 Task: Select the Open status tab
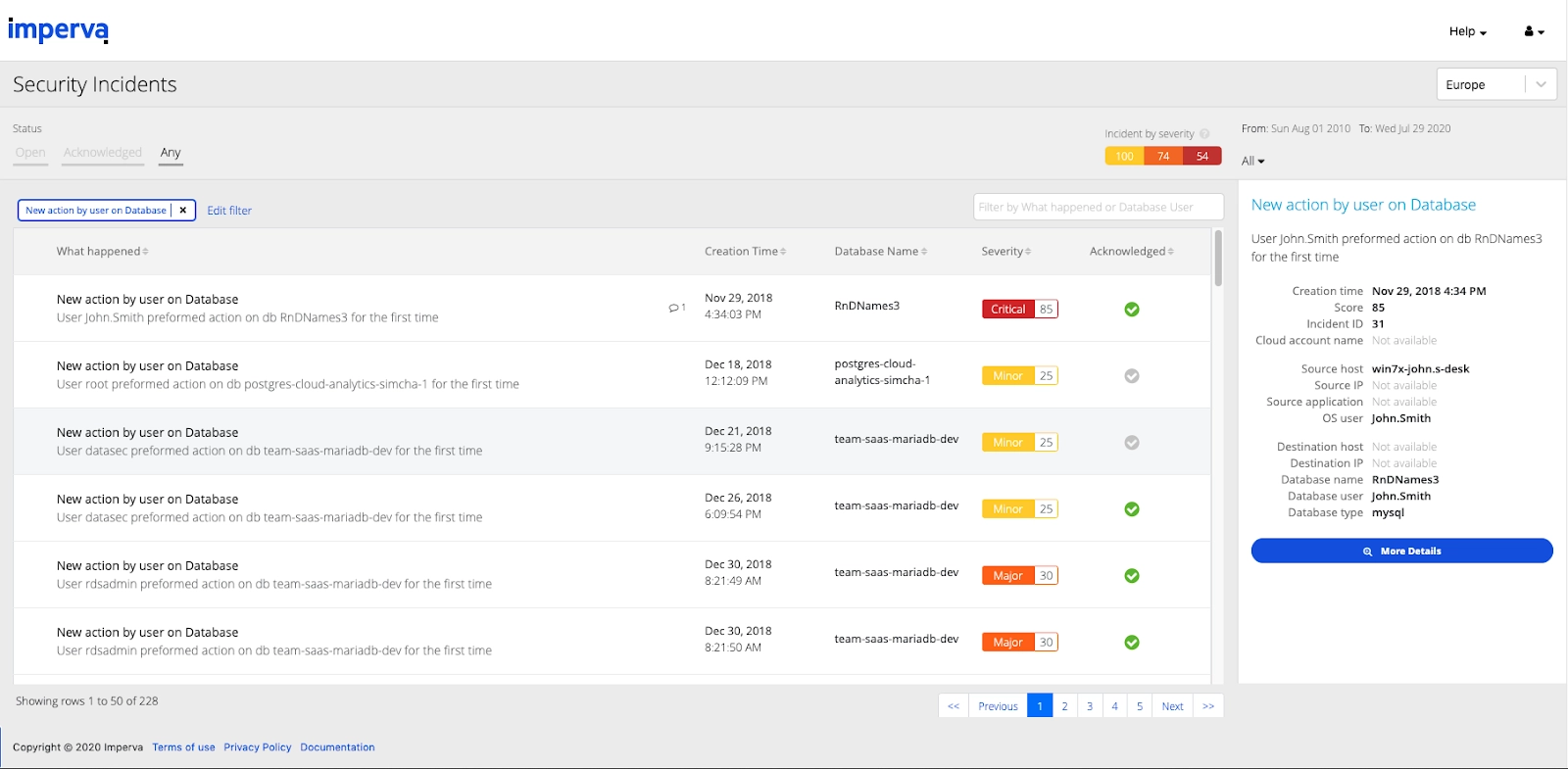(x=30, y=153)
